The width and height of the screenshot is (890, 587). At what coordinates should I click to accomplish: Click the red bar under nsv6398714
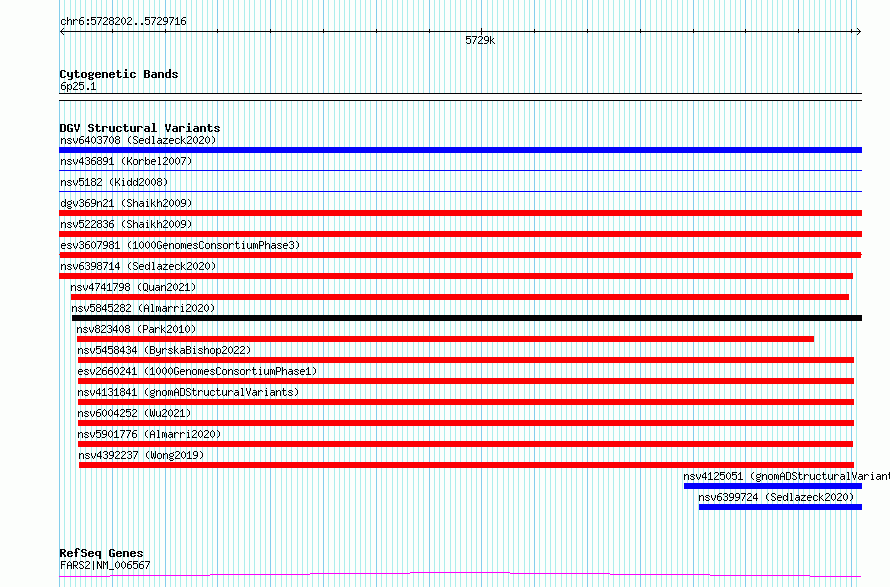456,276
